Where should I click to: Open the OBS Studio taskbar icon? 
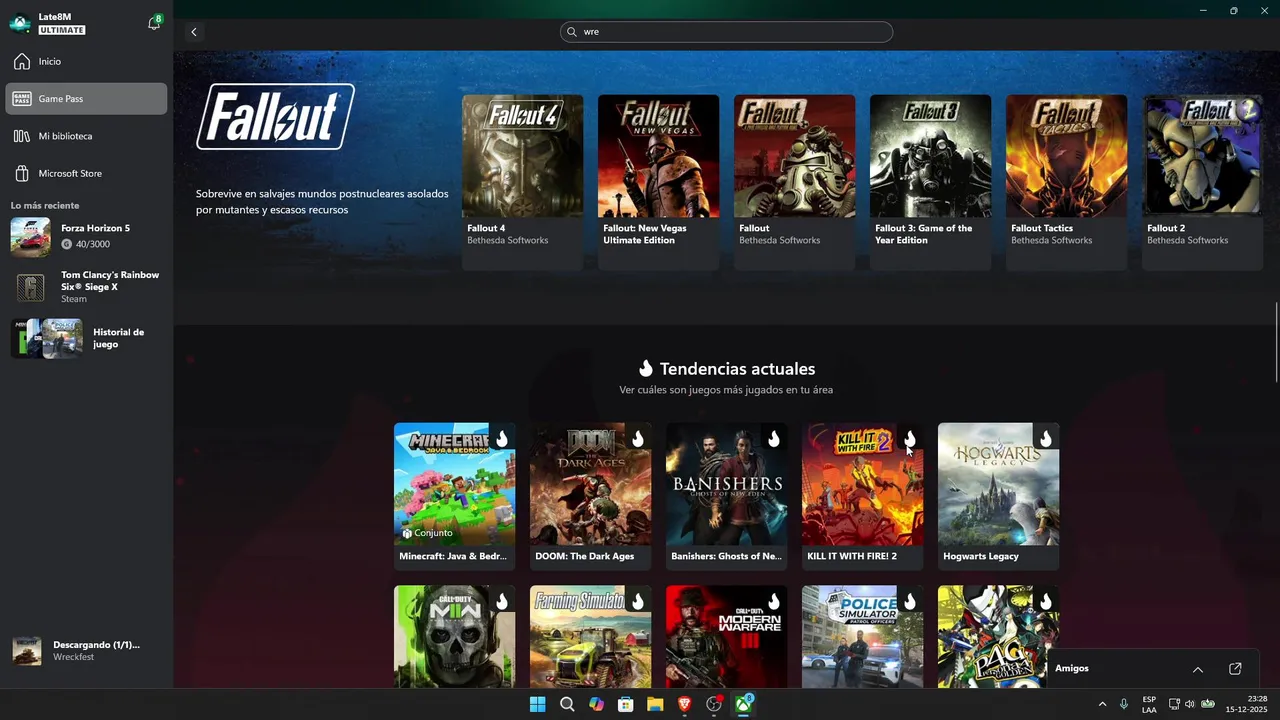coord(714,704)
